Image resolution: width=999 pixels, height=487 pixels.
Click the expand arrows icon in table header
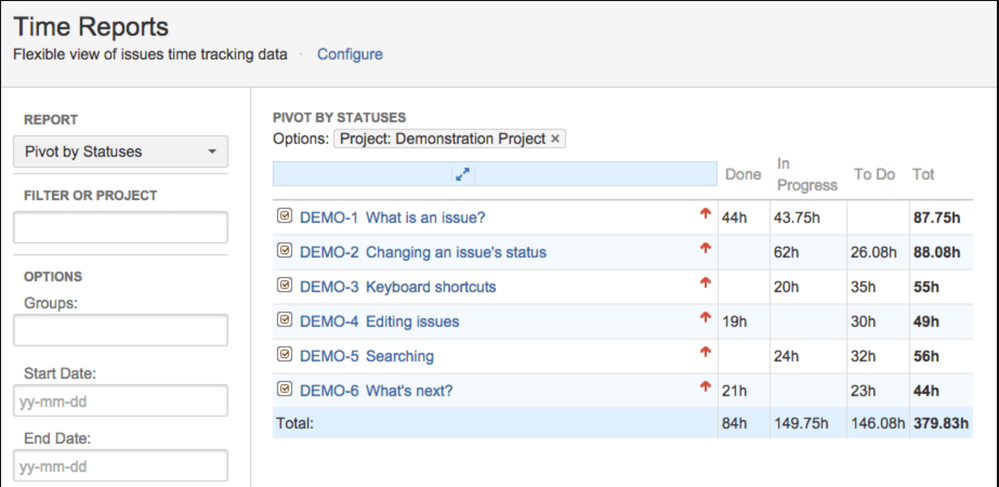pos(462,174)
